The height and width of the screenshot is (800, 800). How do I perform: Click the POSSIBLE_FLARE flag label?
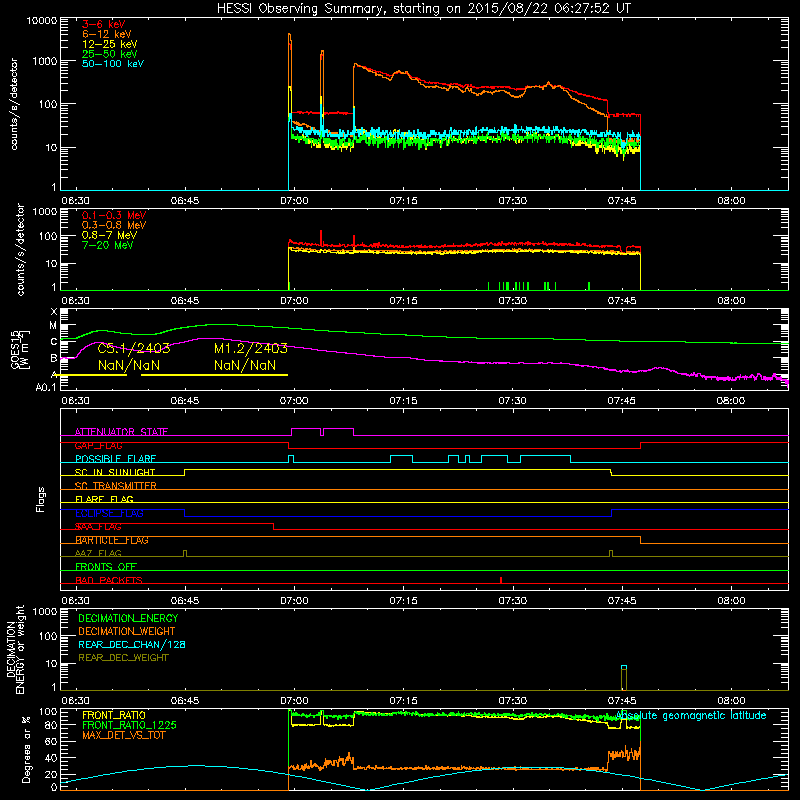[115, 459]
